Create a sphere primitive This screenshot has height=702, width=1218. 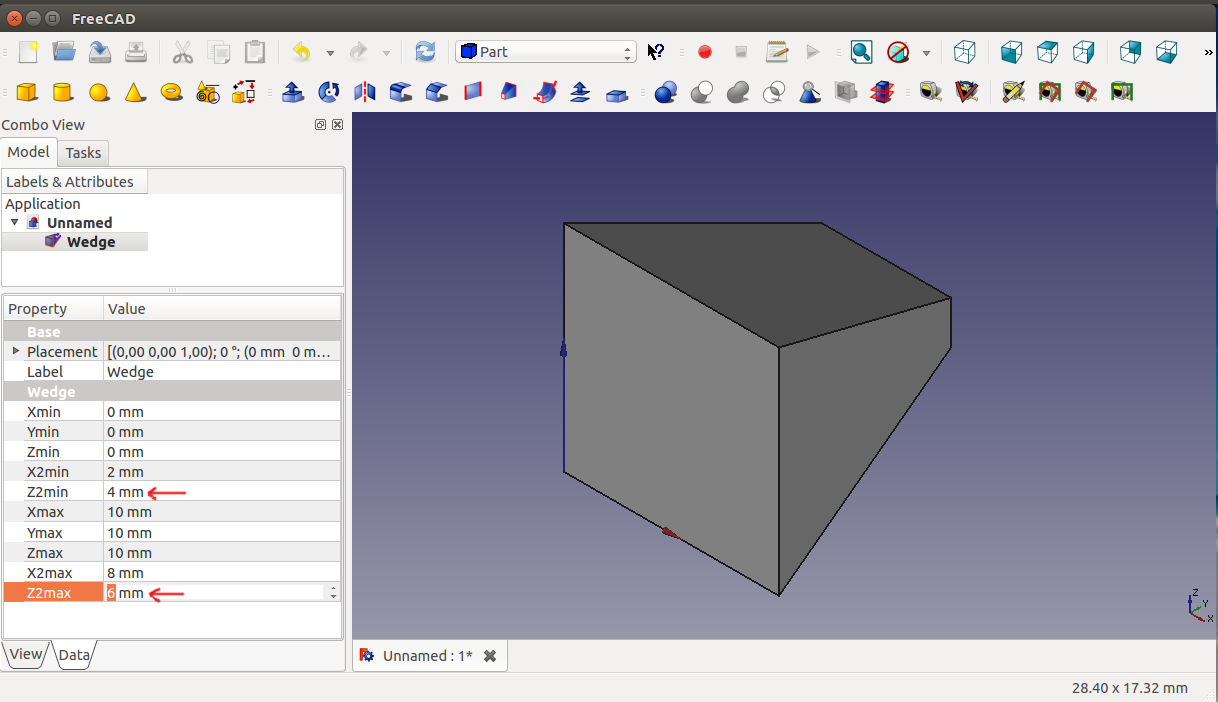pyautogui.click(x=98, y=92)
